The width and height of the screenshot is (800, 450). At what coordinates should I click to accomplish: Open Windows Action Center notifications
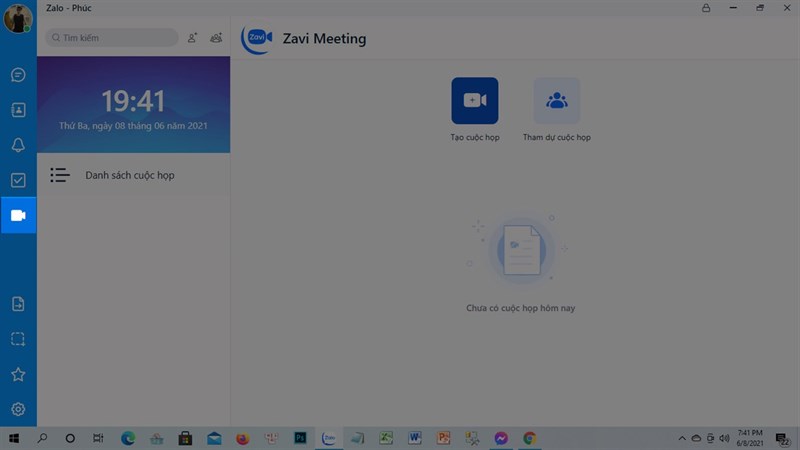point(782,438)
